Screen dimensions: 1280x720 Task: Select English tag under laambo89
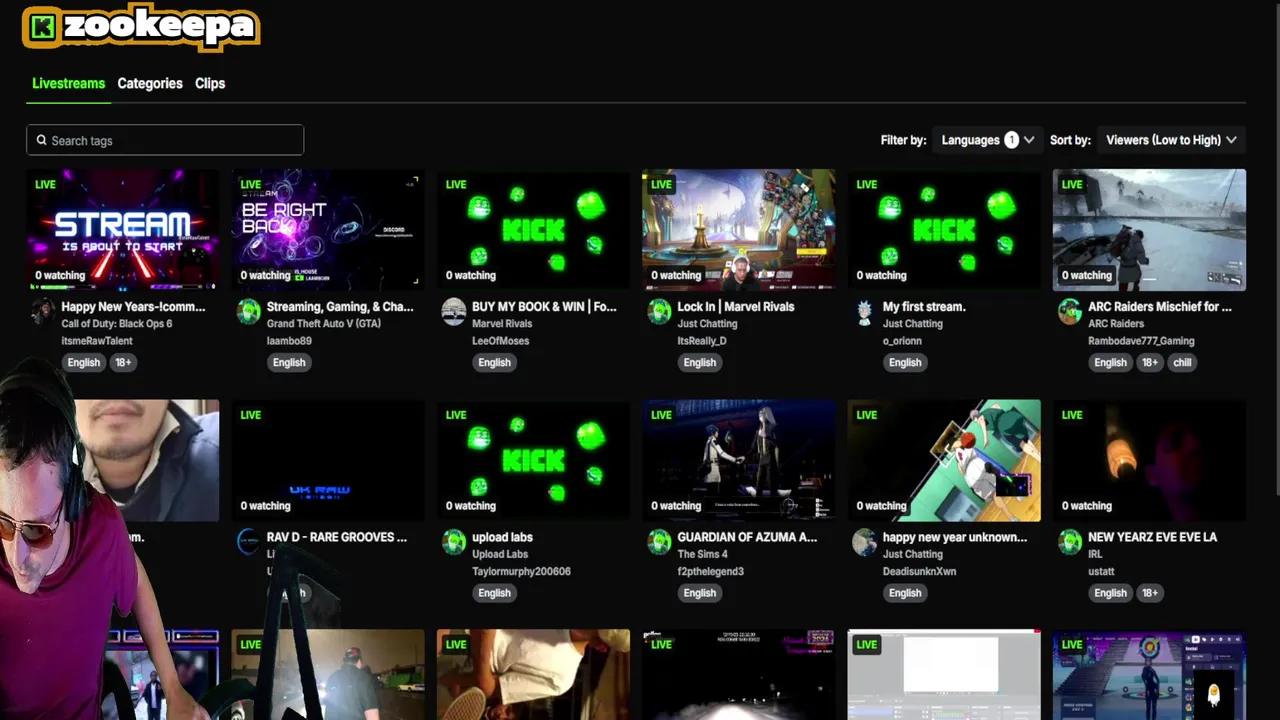click(x=289, y=363)
